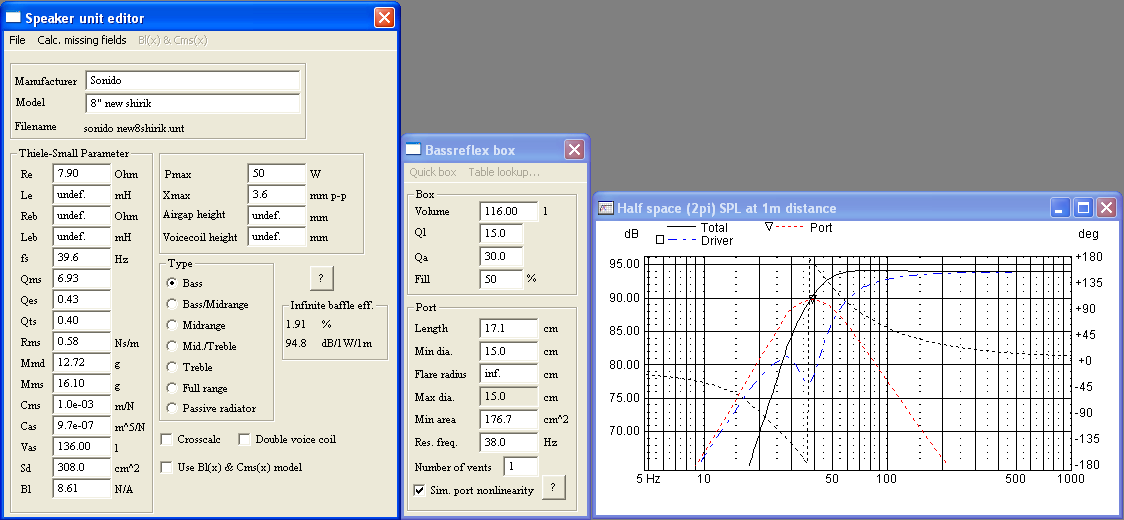Click the Port legend label on graph
Image resolution: width=1124 pixels, height=520 pixels.
821,227
